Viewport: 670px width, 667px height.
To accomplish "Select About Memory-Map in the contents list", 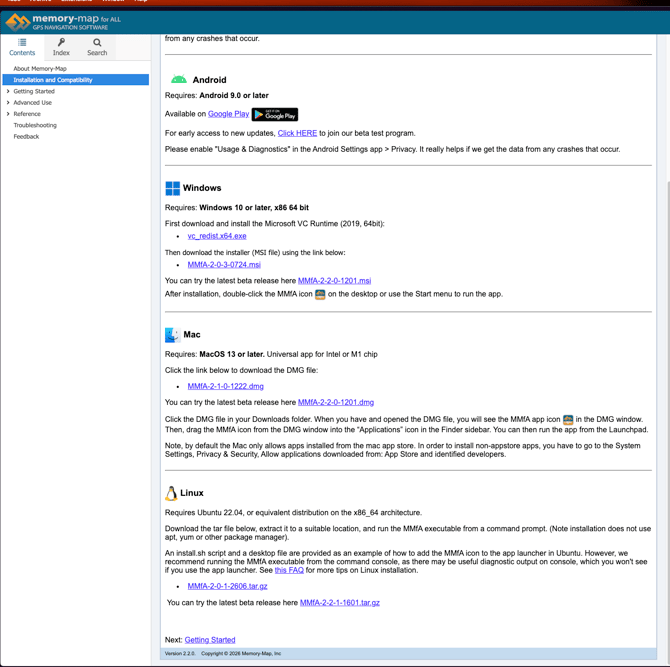I will tap(40, 69).
